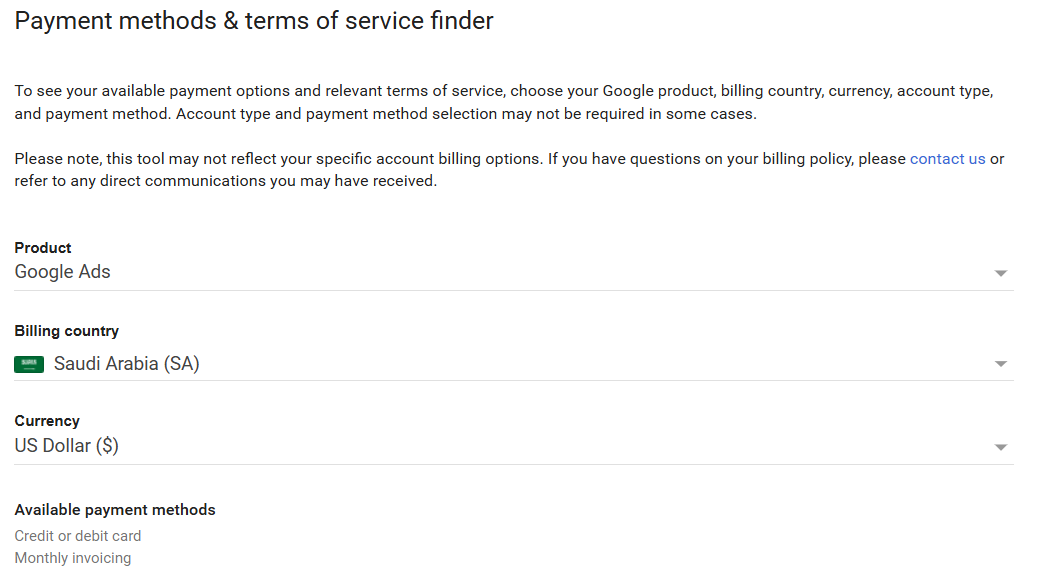The width and height of the screenshot is (1043, 582).
Task: Click the arrow icon on Currency field
Action: (x=1000, y=447)
